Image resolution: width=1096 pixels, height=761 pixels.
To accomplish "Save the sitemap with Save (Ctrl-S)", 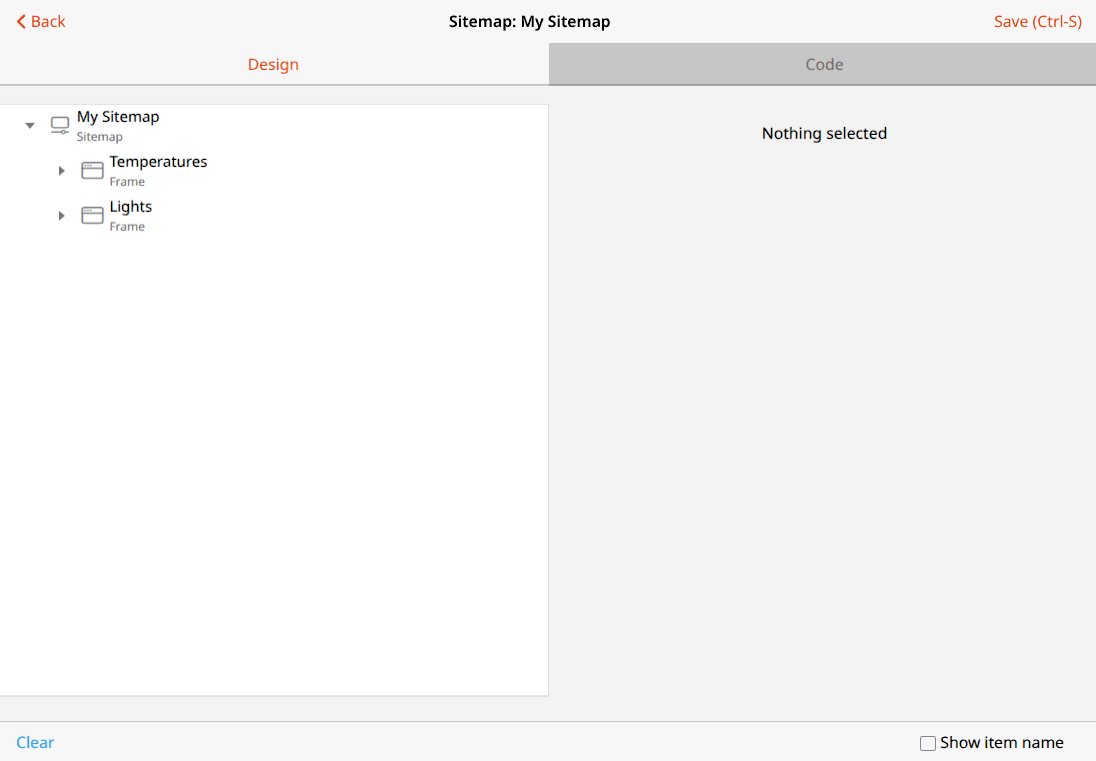I will point(1037,21).
